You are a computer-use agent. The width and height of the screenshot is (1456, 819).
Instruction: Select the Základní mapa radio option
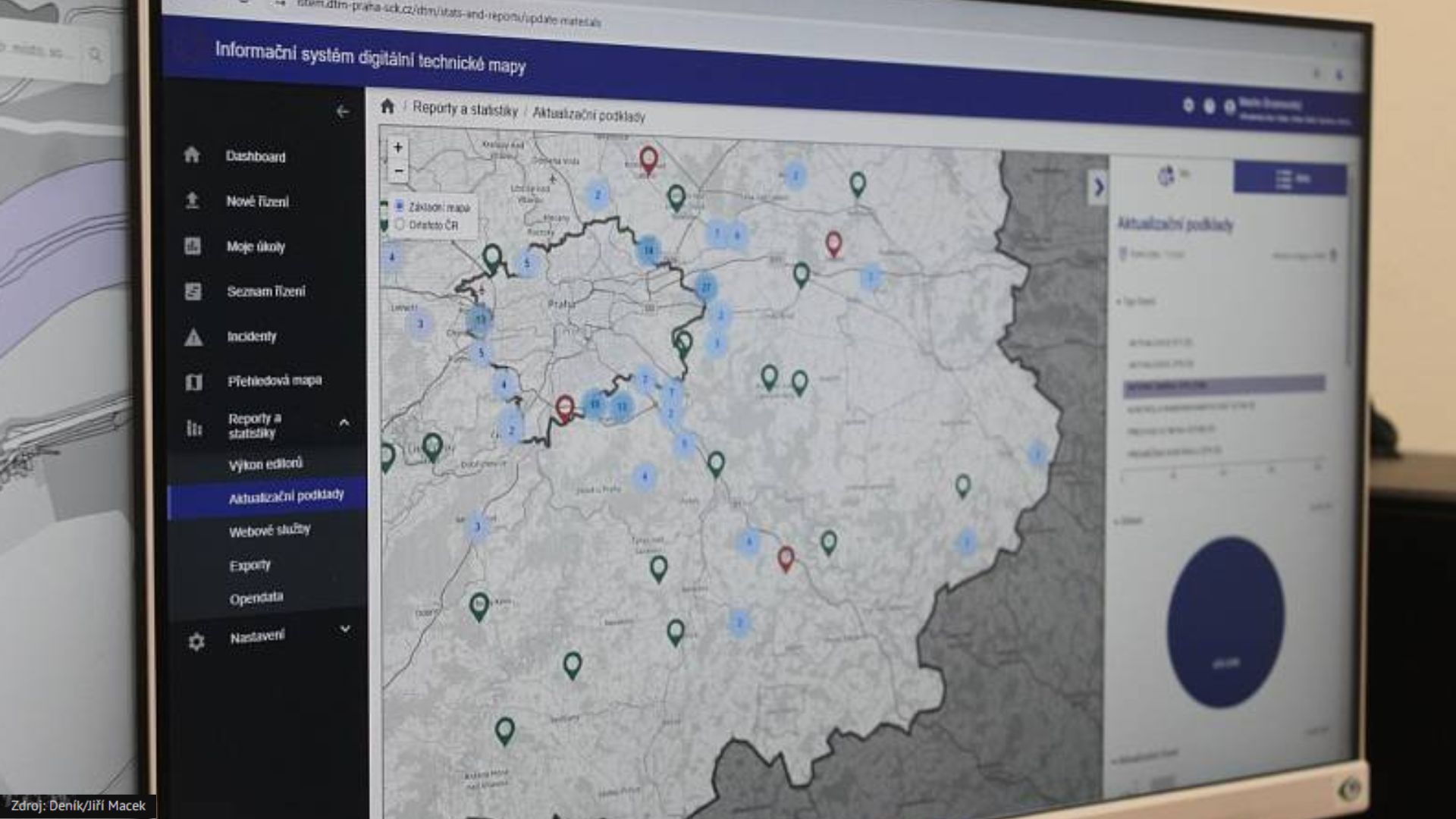tap(400, 206)
